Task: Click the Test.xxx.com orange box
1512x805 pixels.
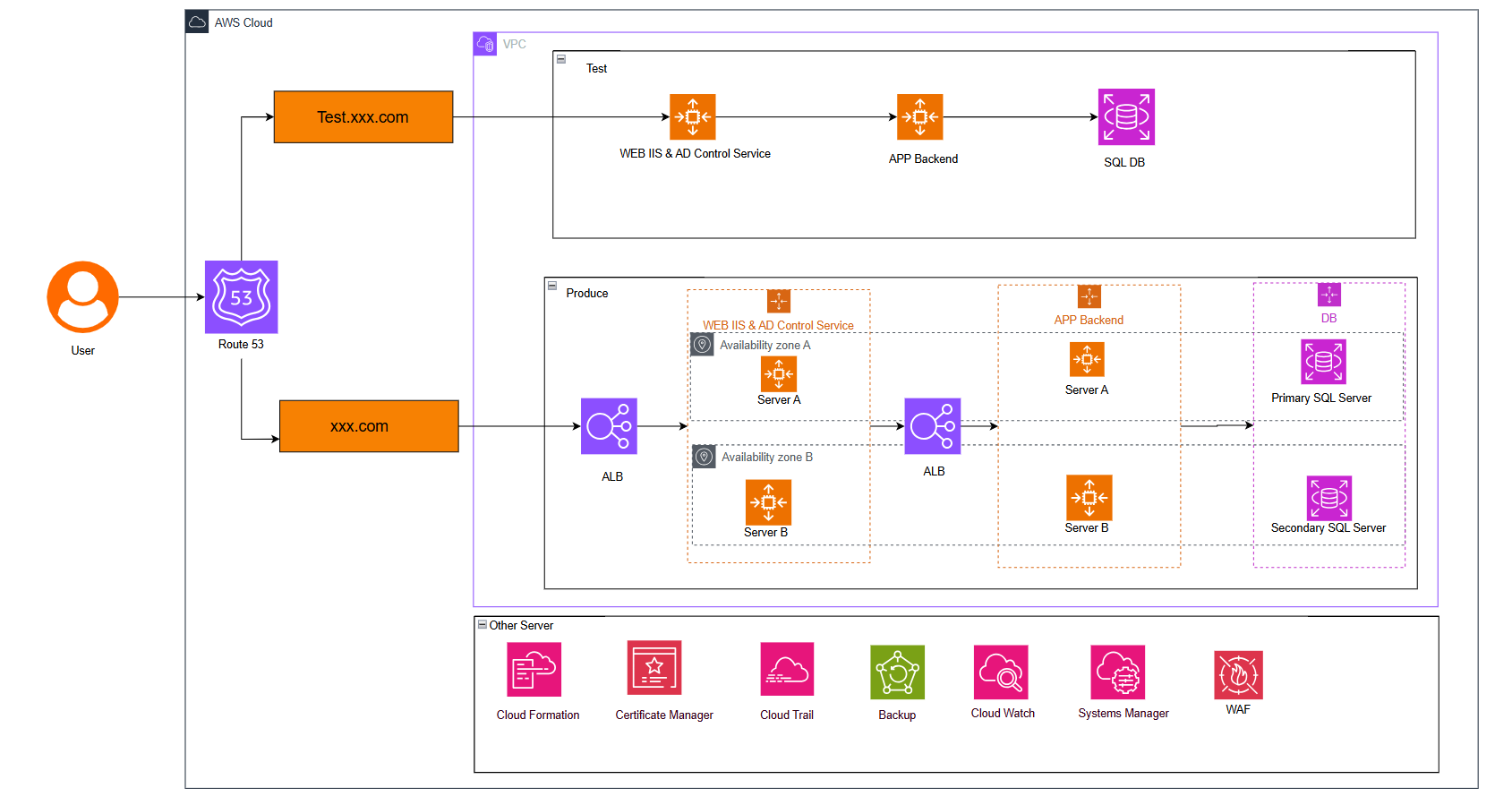Action: coord(363,117)
